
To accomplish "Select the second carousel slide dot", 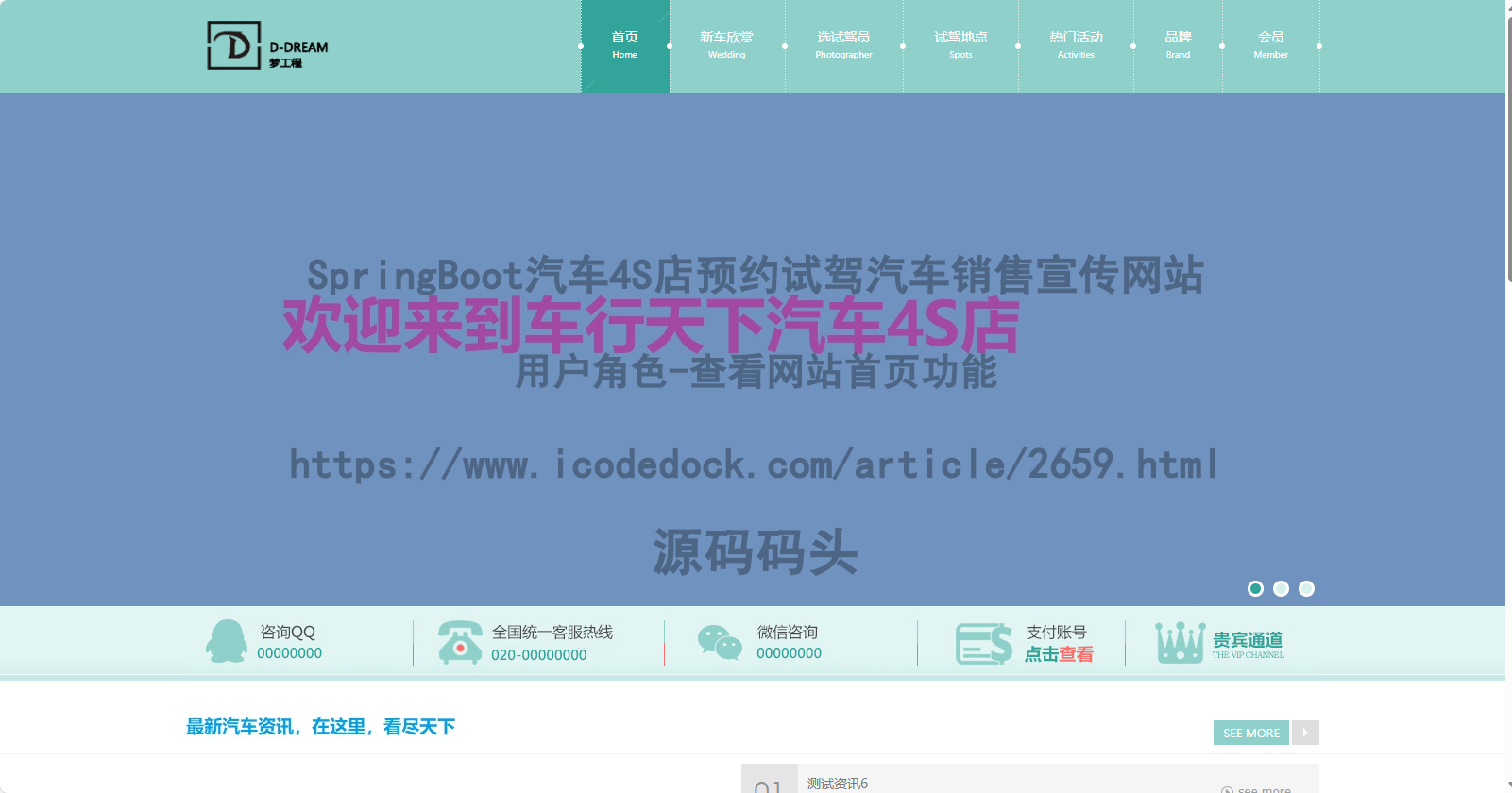I will tap(1281, 588).
